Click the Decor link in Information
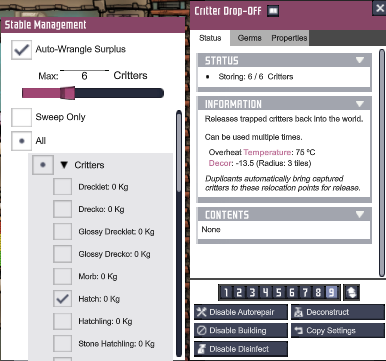This screenshot has height=361, width=386. (220, 163)
